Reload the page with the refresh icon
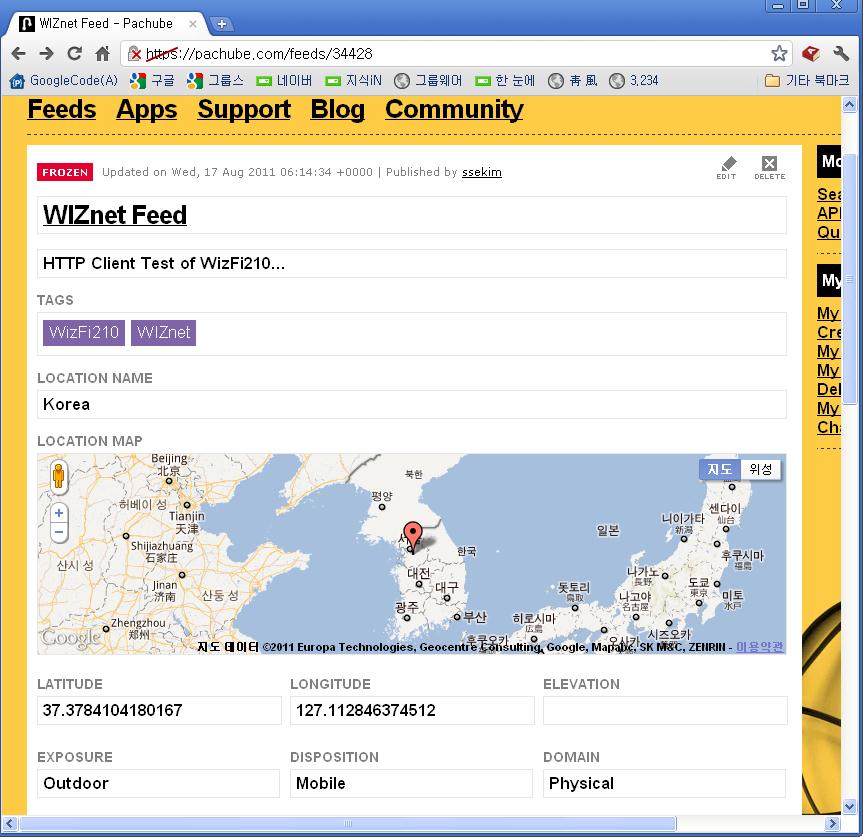The width and height of the screenshot is (863, 837). 75,53
